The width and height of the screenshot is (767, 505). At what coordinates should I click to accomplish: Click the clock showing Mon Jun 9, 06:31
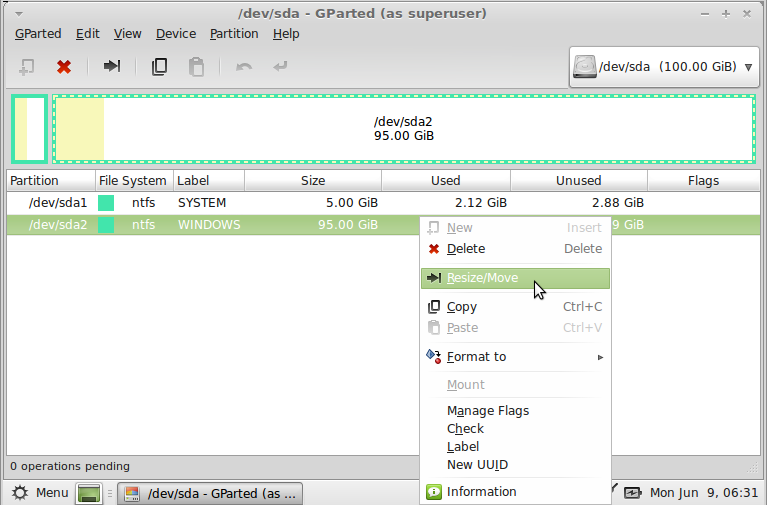pos(703,493)
